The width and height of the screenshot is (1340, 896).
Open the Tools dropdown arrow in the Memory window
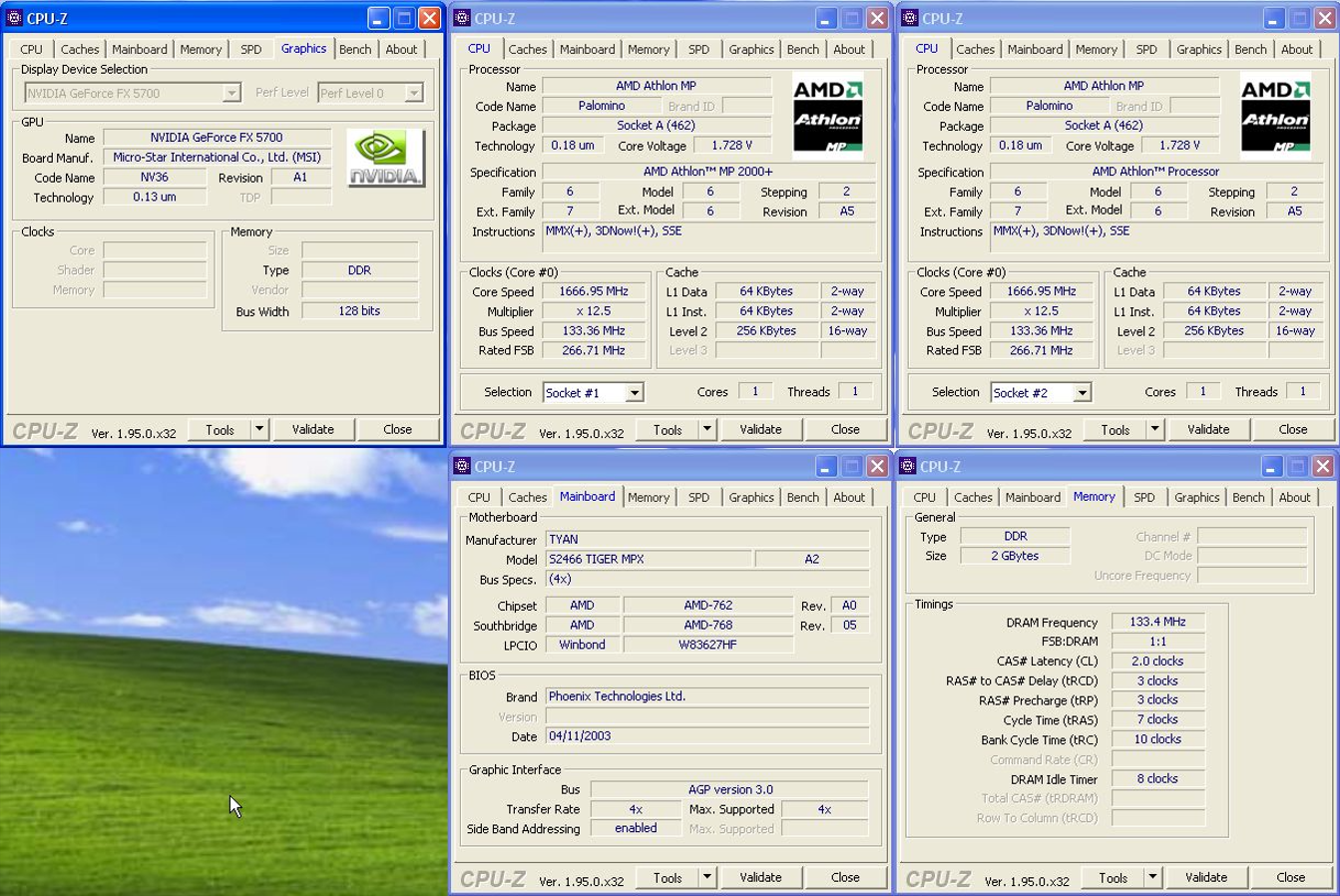point(1153,877)
